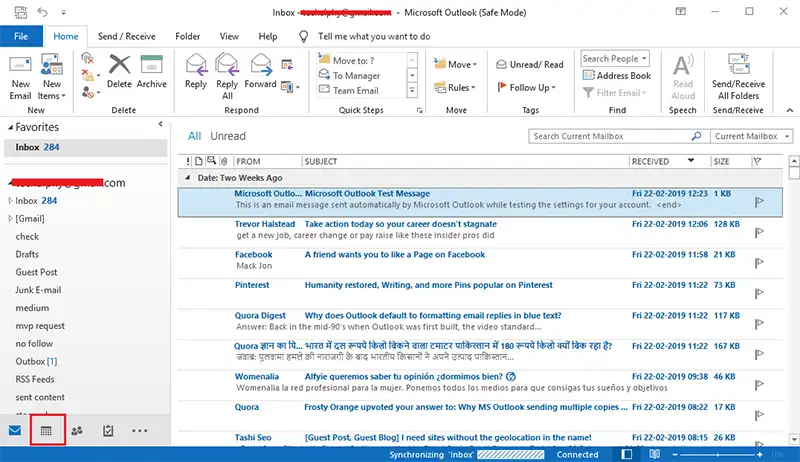Screen dimensions: 800x462
Task: Collapse the Favorites section
Action: [x=10, y=127]
